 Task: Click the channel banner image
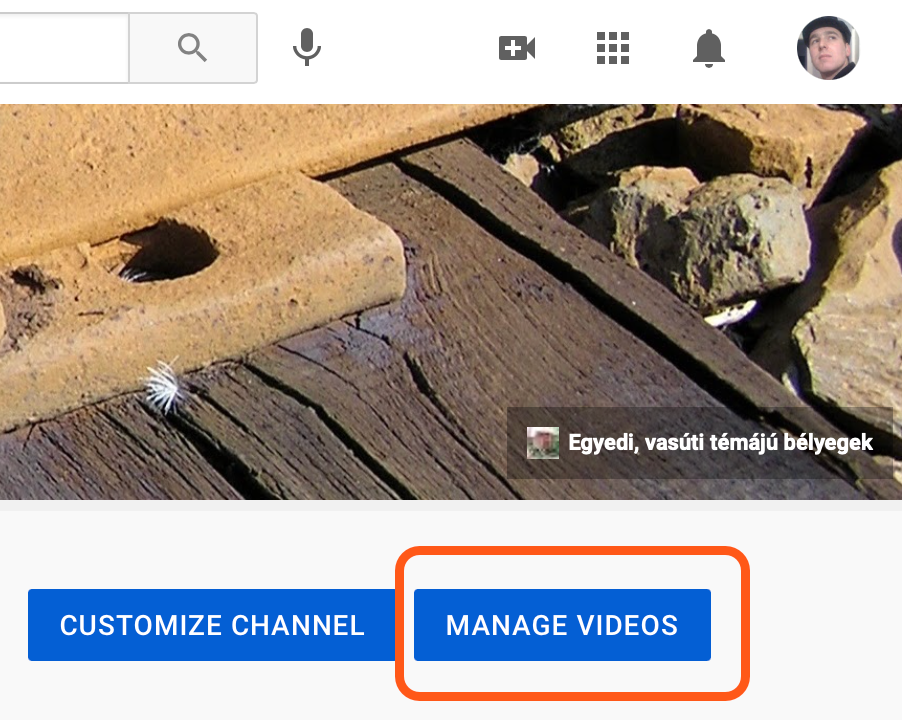tap(451, 301)
